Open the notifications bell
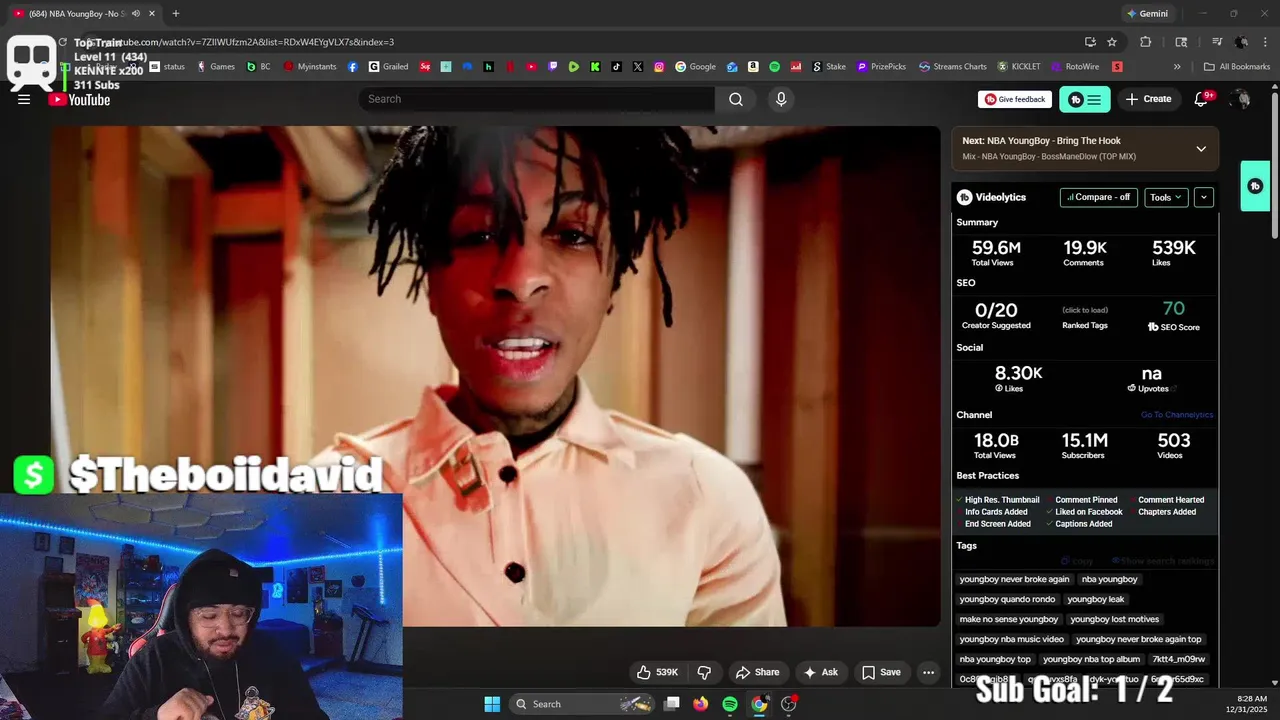This screenshot has width=1280, height=720. click(x=1201, y=99)
